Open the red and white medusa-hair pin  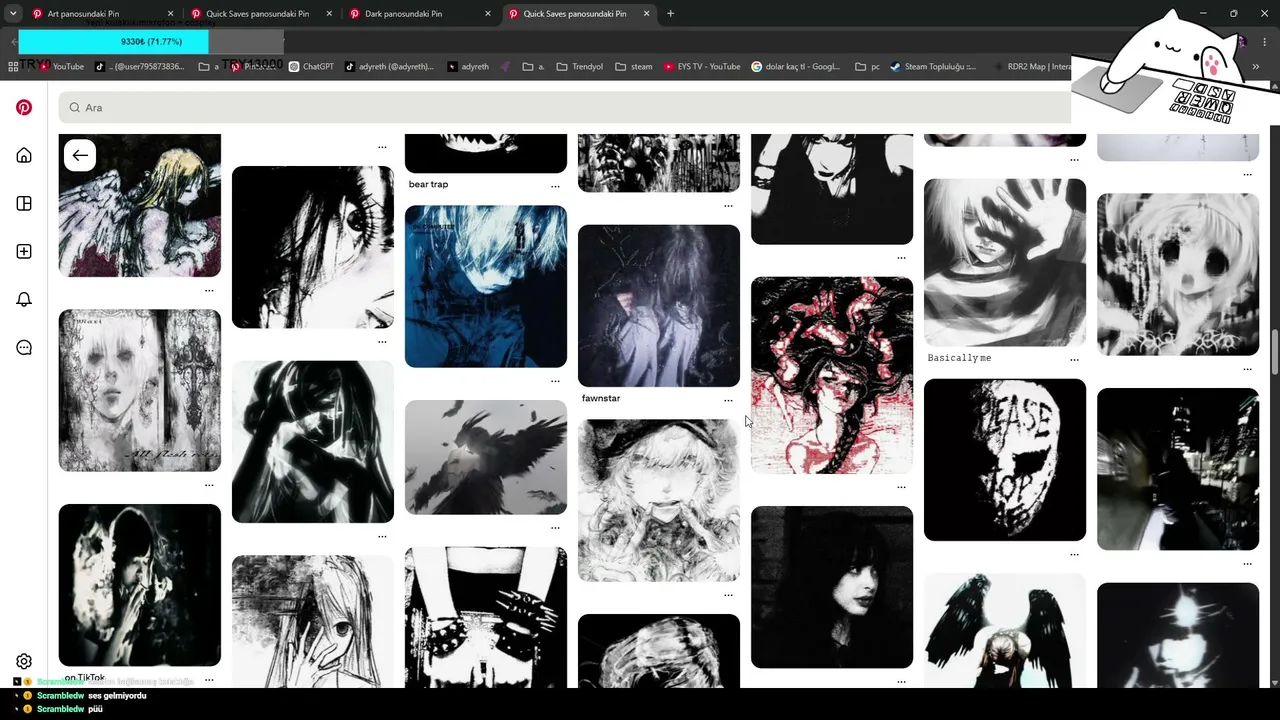(x=832, y=375)
